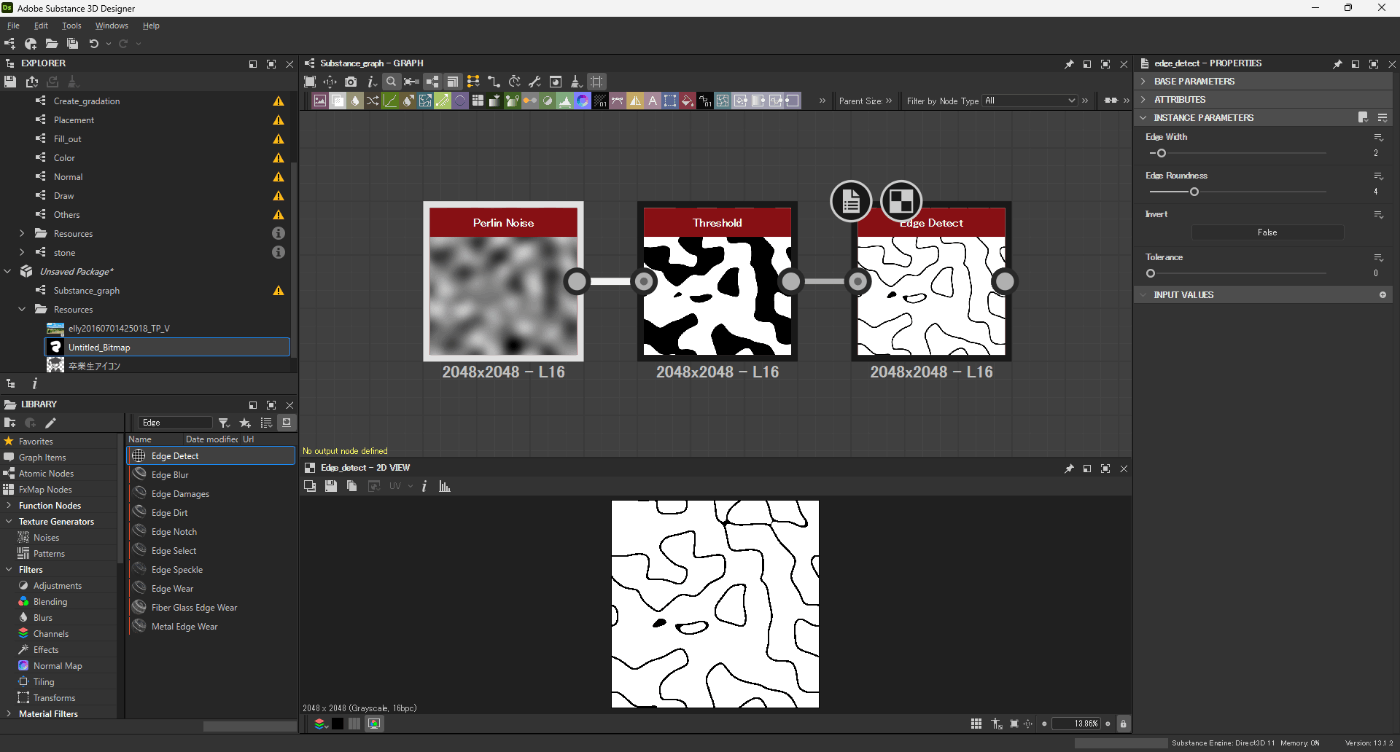1400x752 pixels.
Task: Add search to favorites with star-plus icon
Action: [245, 423]
